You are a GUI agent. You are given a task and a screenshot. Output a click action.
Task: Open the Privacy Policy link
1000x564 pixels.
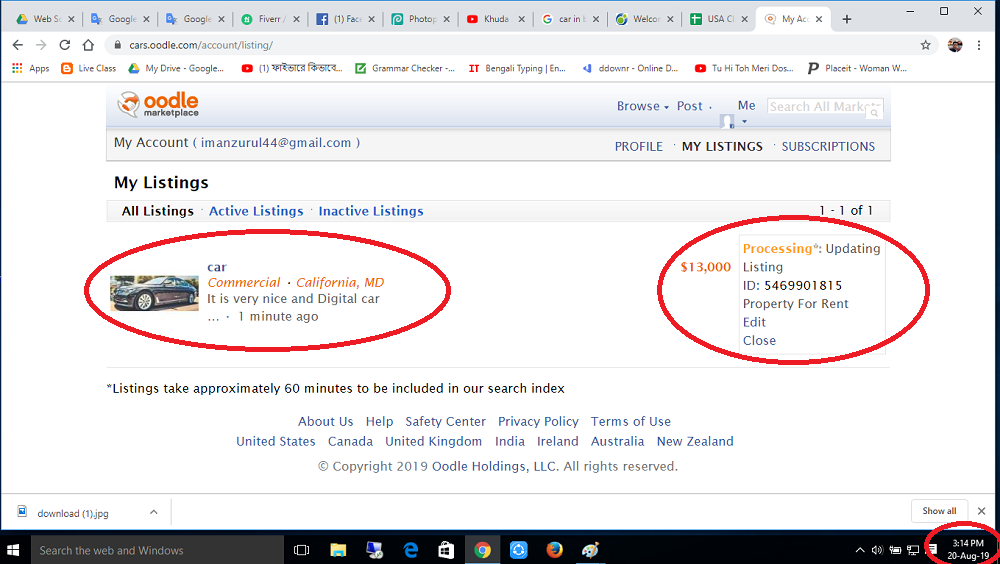click(x=538, y=422)
